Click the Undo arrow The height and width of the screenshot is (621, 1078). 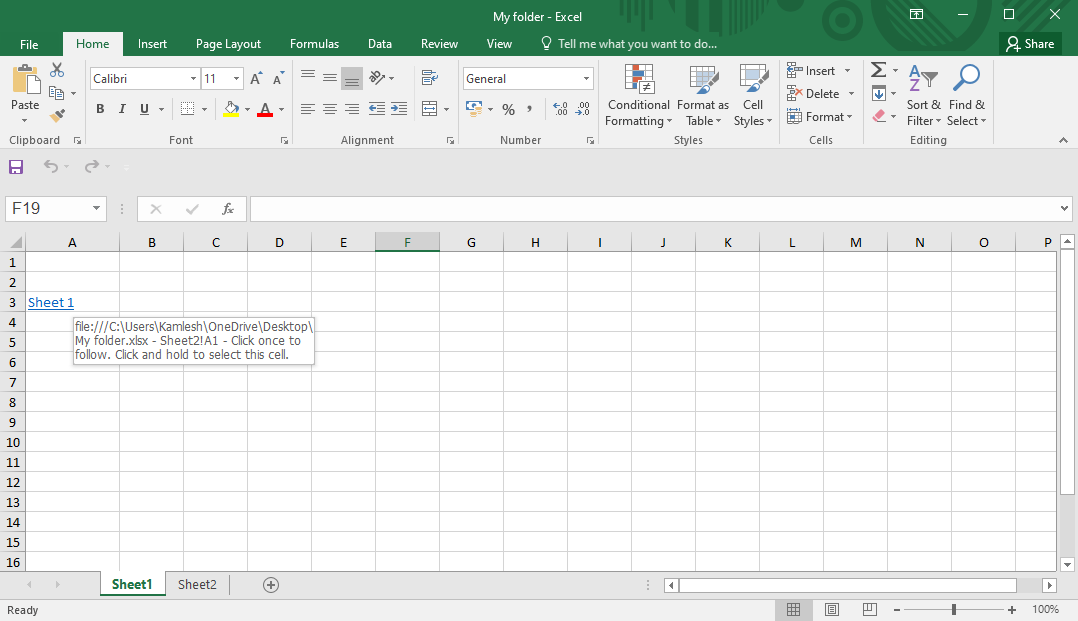click(x=50, y=166)
